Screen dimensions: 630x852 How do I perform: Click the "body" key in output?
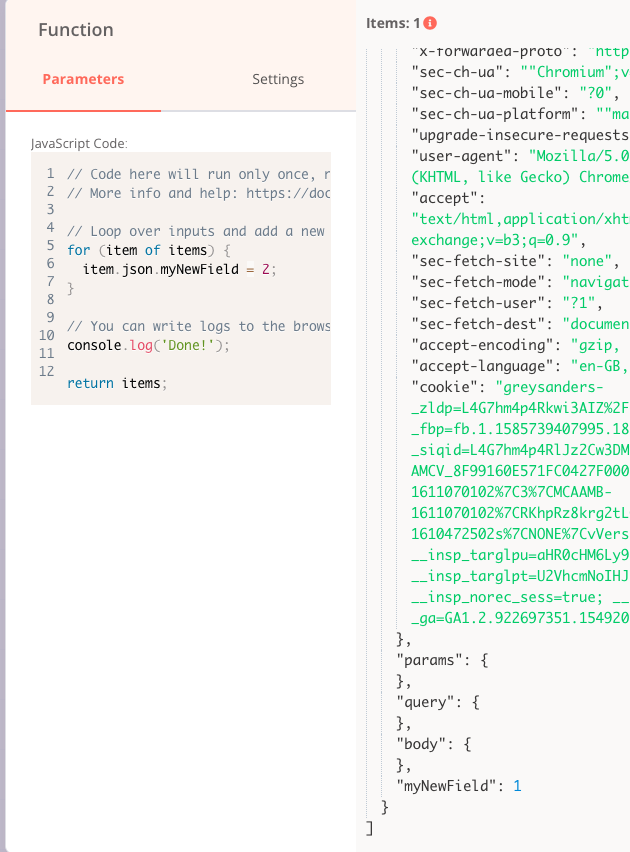425,744
